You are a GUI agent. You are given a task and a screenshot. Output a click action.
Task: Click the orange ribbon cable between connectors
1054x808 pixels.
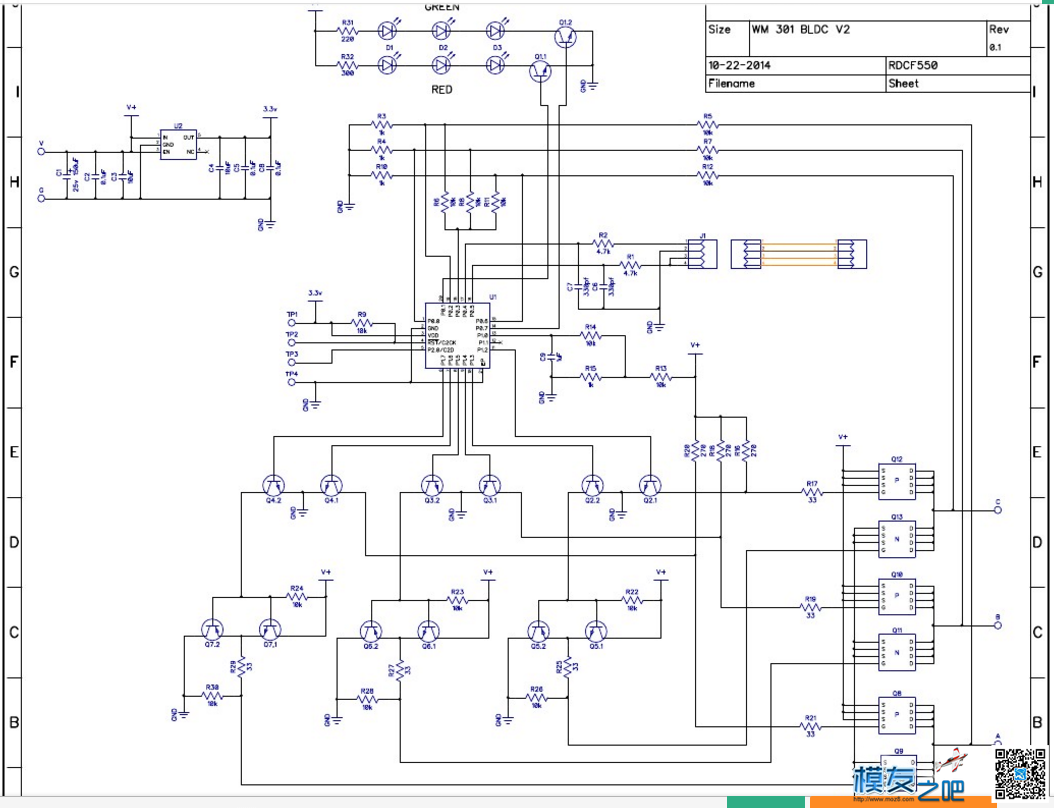pyautogui.click(x=799, y=254)
